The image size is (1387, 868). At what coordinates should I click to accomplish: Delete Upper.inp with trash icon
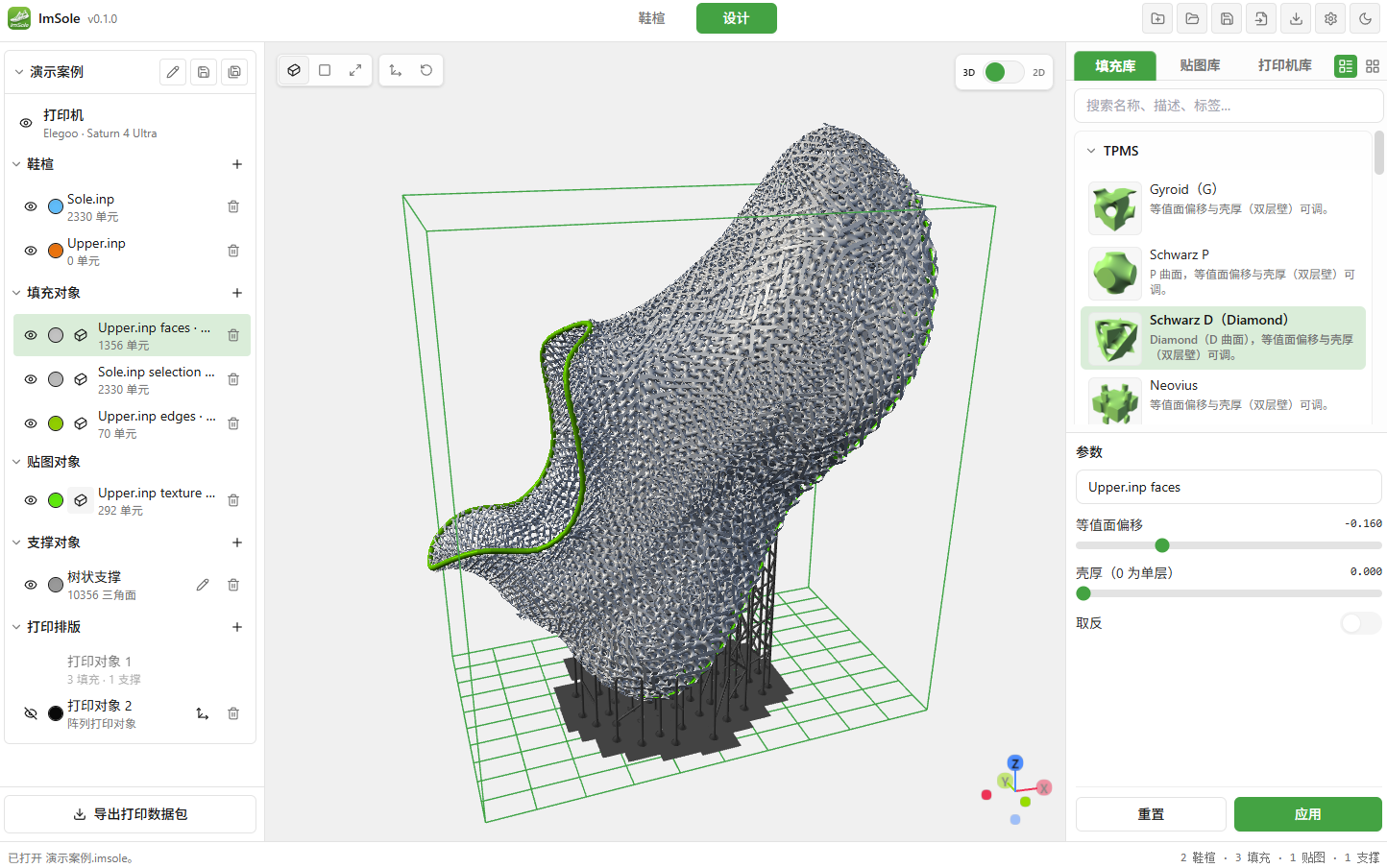pyautogui.click(x=233, y=251)
